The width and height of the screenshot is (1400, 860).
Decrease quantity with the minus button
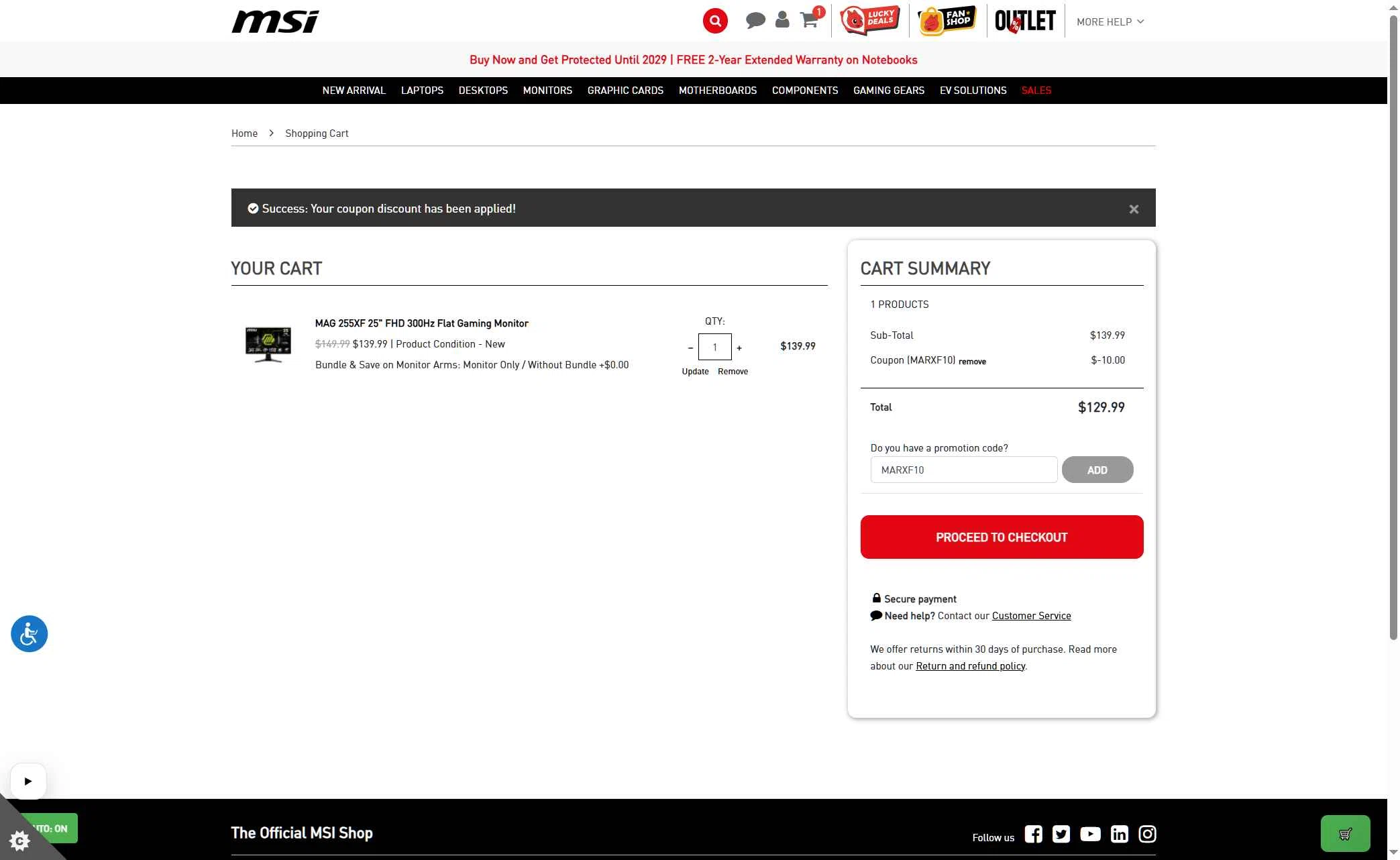690,347
